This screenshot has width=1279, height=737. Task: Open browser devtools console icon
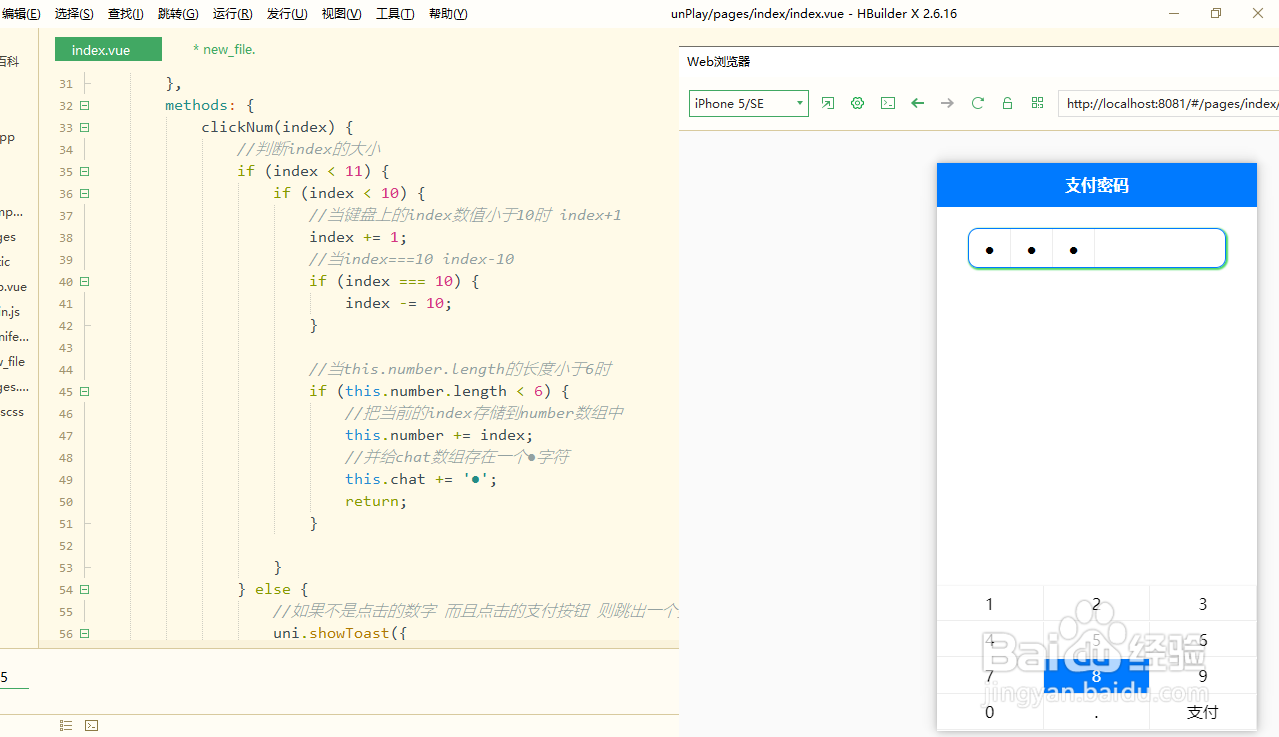tap(887, 103)
